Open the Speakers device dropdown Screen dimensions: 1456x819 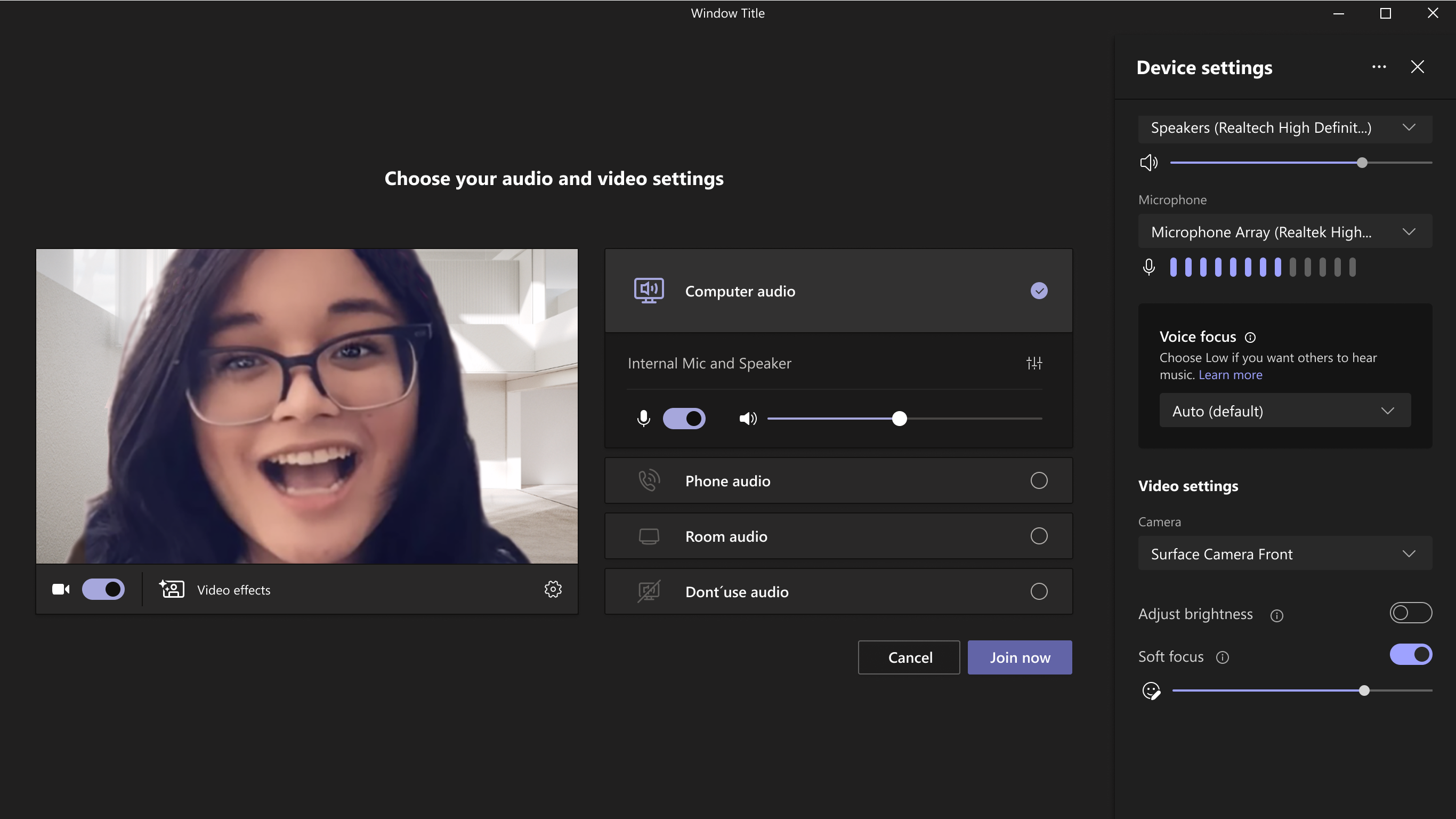click(x=1285, y=129)
